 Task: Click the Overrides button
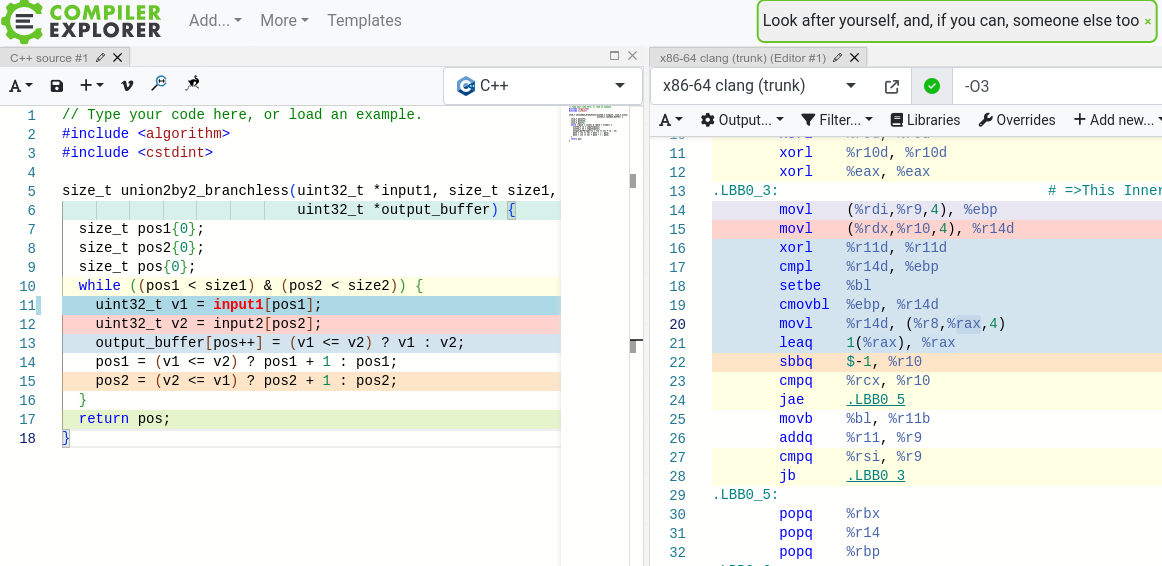[1016, 120]
